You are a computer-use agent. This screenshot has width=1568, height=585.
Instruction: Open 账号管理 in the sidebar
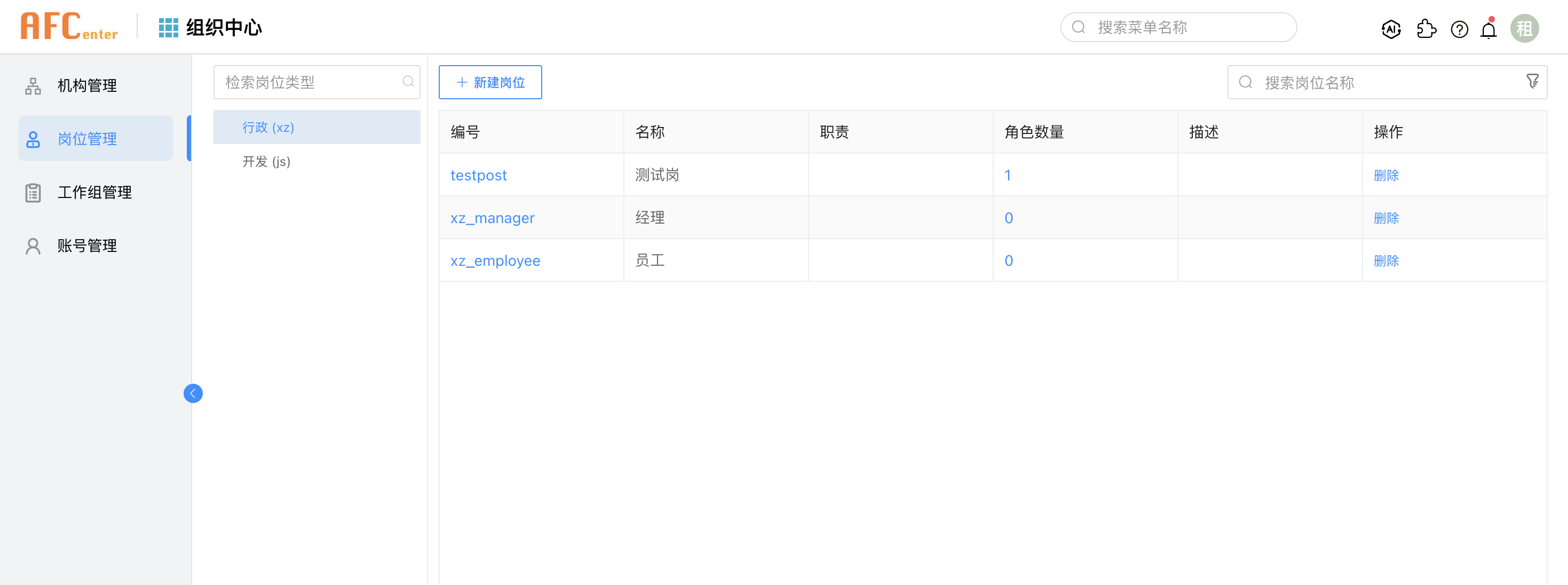point(87,246)
